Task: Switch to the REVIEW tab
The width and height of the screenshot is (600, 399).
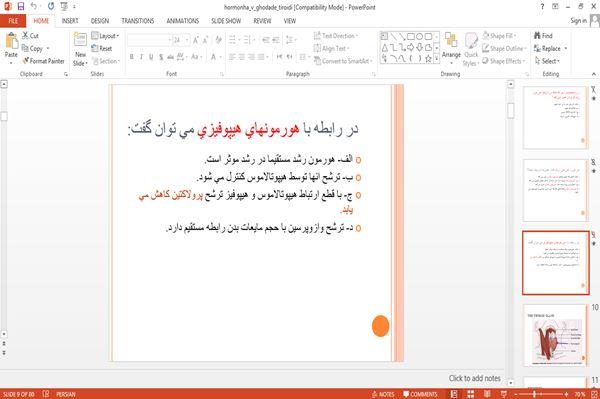Action: [262, 21]
